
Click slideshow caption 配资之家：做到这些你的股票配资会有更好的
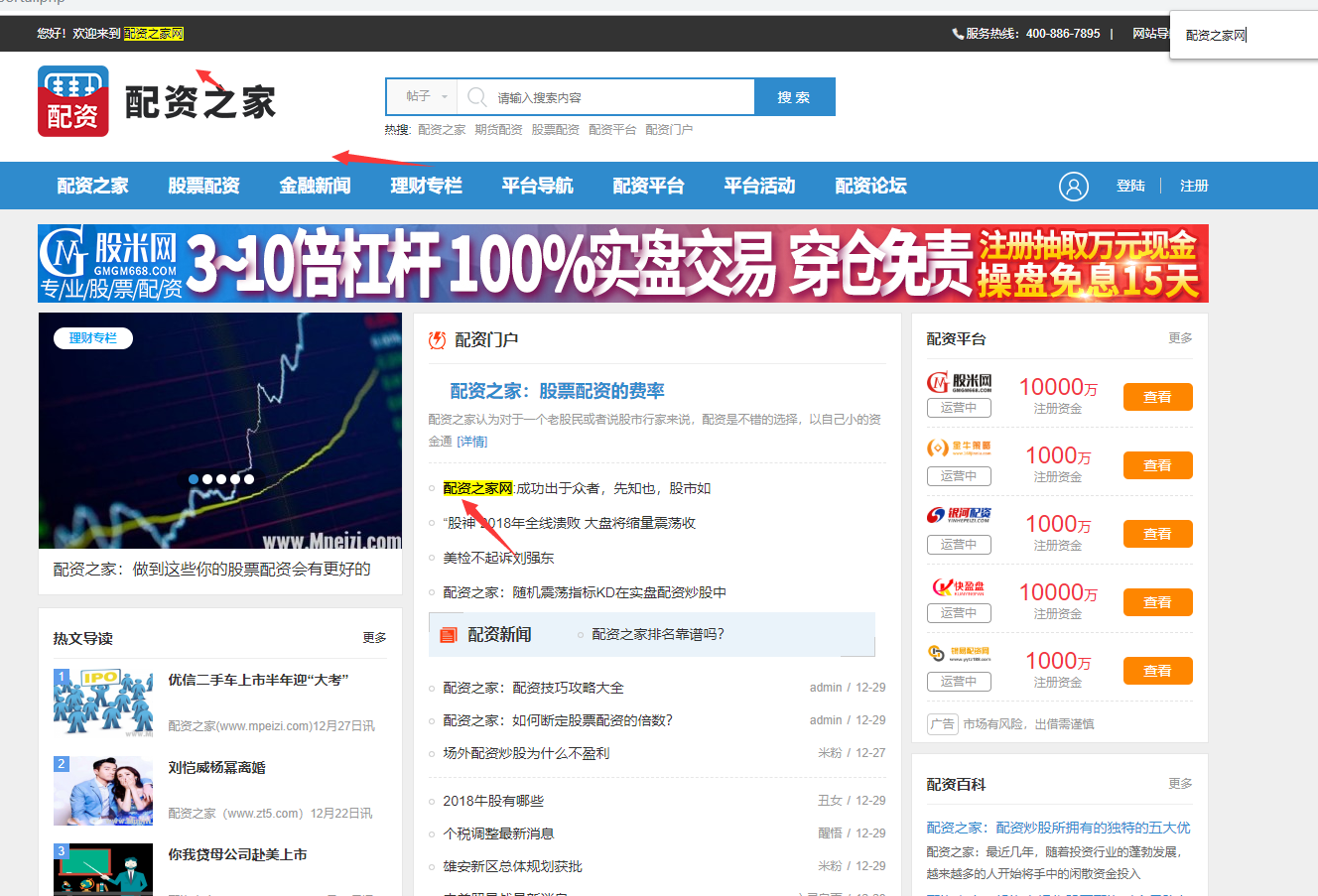coord(211,570)
